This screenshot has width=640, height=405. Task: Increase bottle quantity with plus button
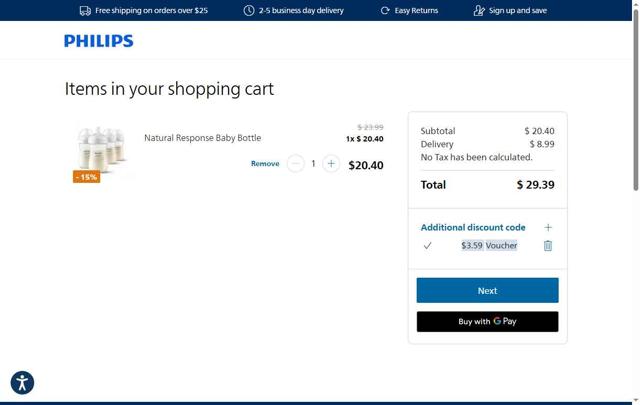pyautogui.click(x=331, y=163)
